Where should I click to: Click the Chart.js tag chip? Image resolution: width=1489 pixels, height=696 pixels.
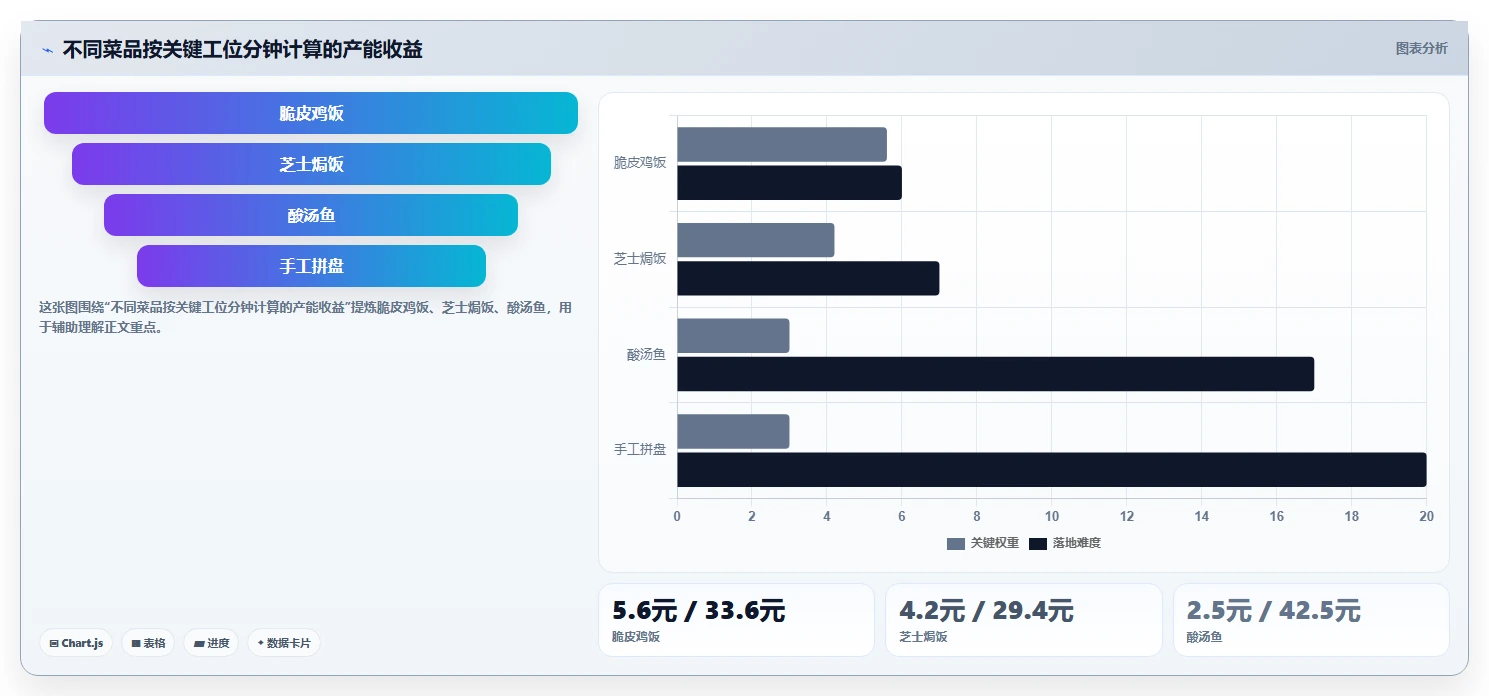tap(76, 643)
